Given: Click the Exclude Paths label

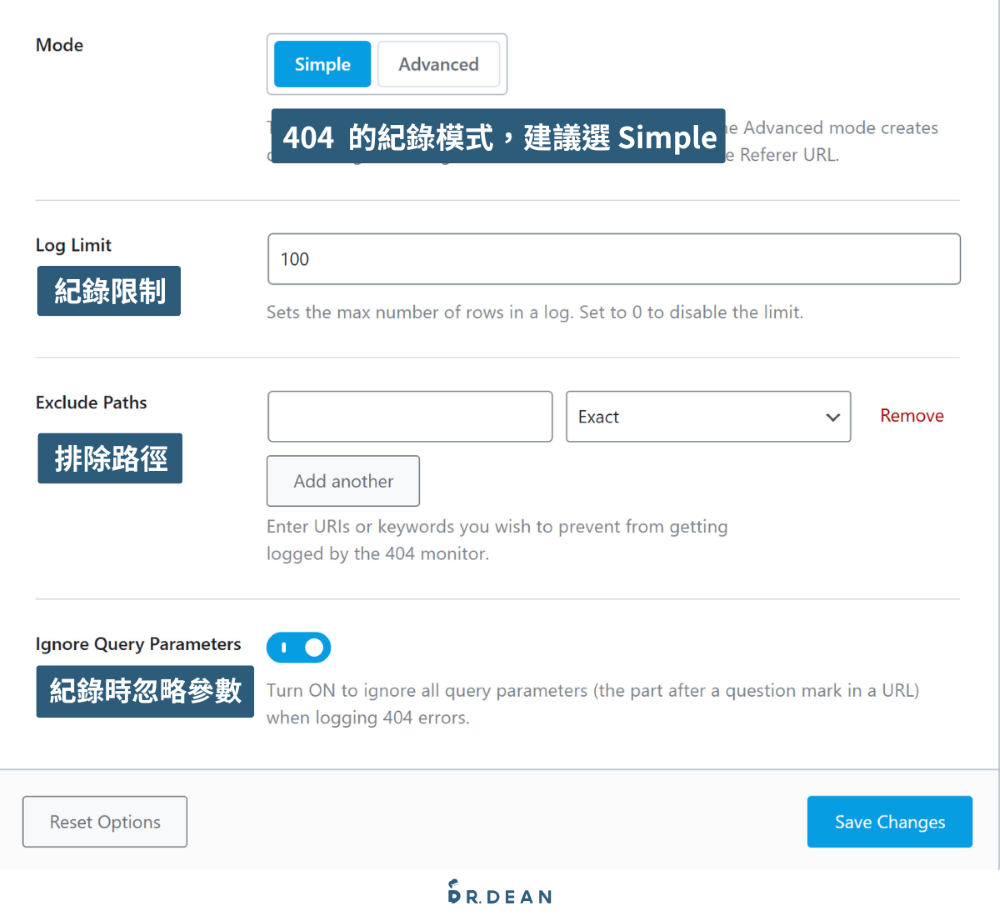Looking at the screenshot, I should pos(91,402).
